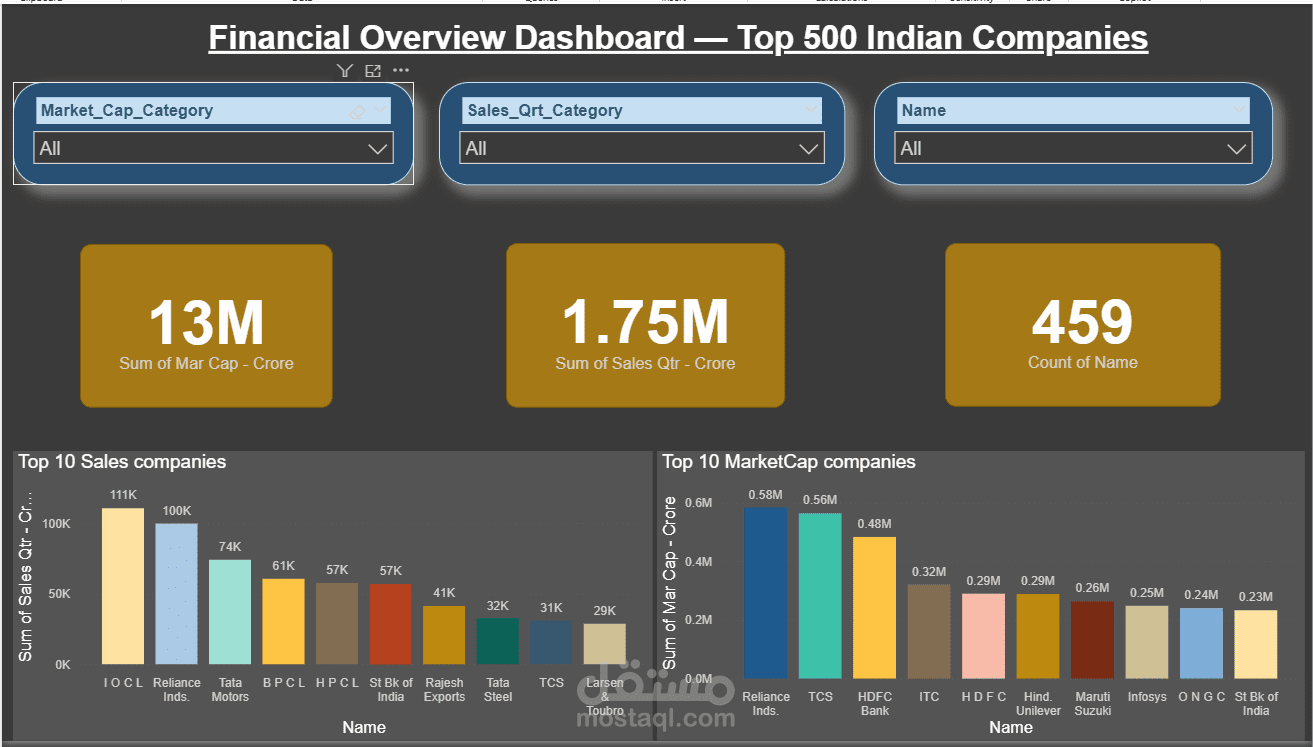The image size is (1313, 747).
Task: Click the Larsen & Toubro sales bar
Action: click(605, 644)
